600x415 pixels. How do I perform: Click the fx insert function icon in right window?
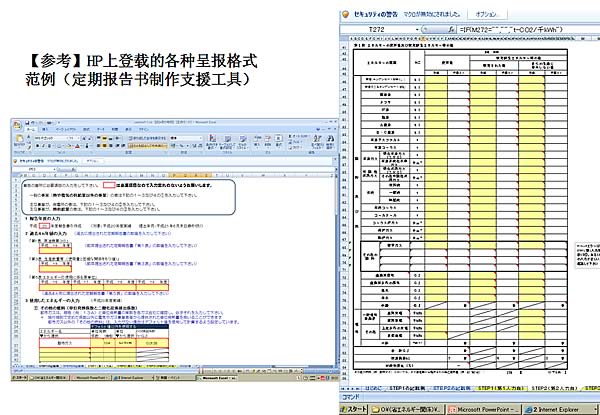(452, 29)
